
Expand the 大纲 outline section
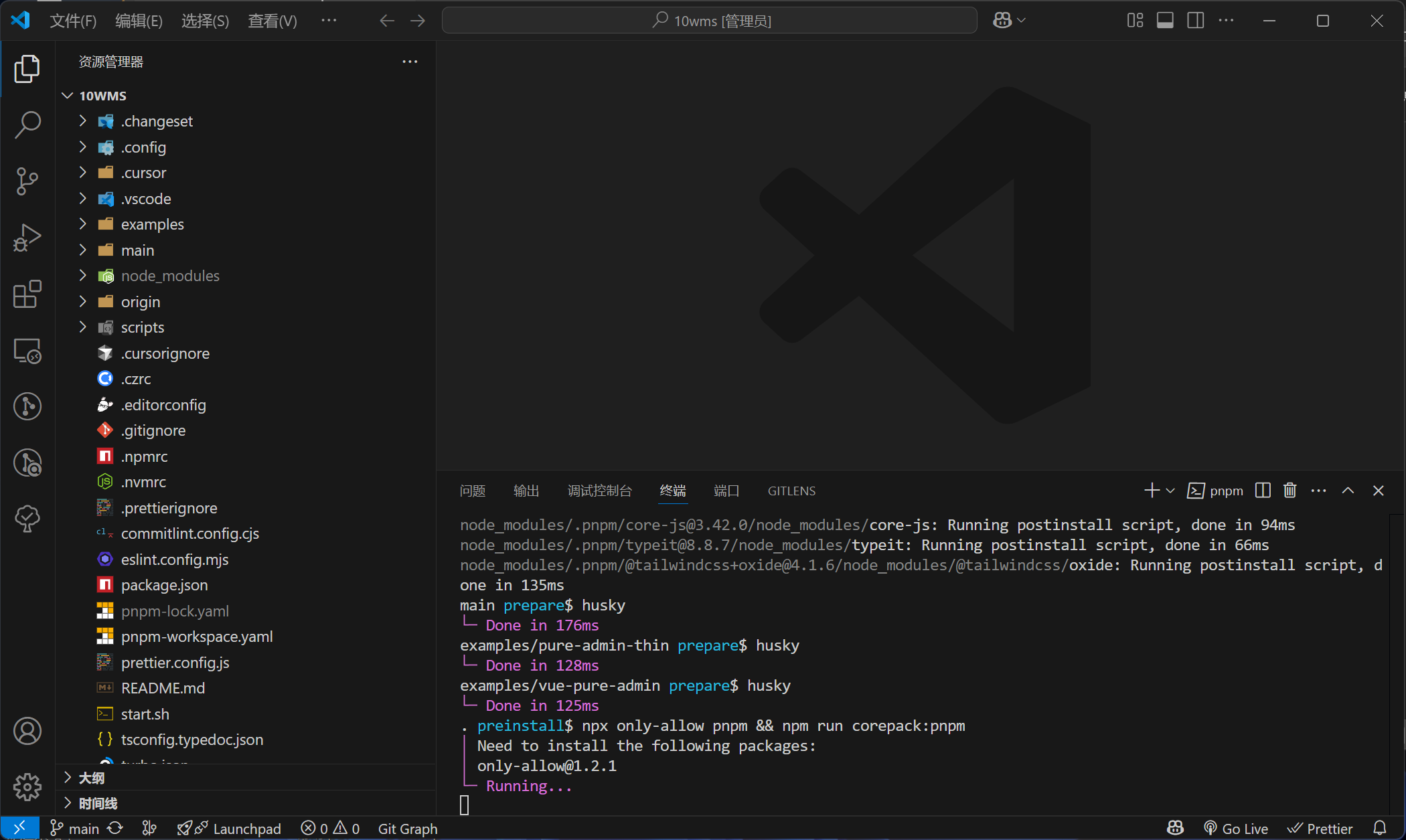point(246,778)
